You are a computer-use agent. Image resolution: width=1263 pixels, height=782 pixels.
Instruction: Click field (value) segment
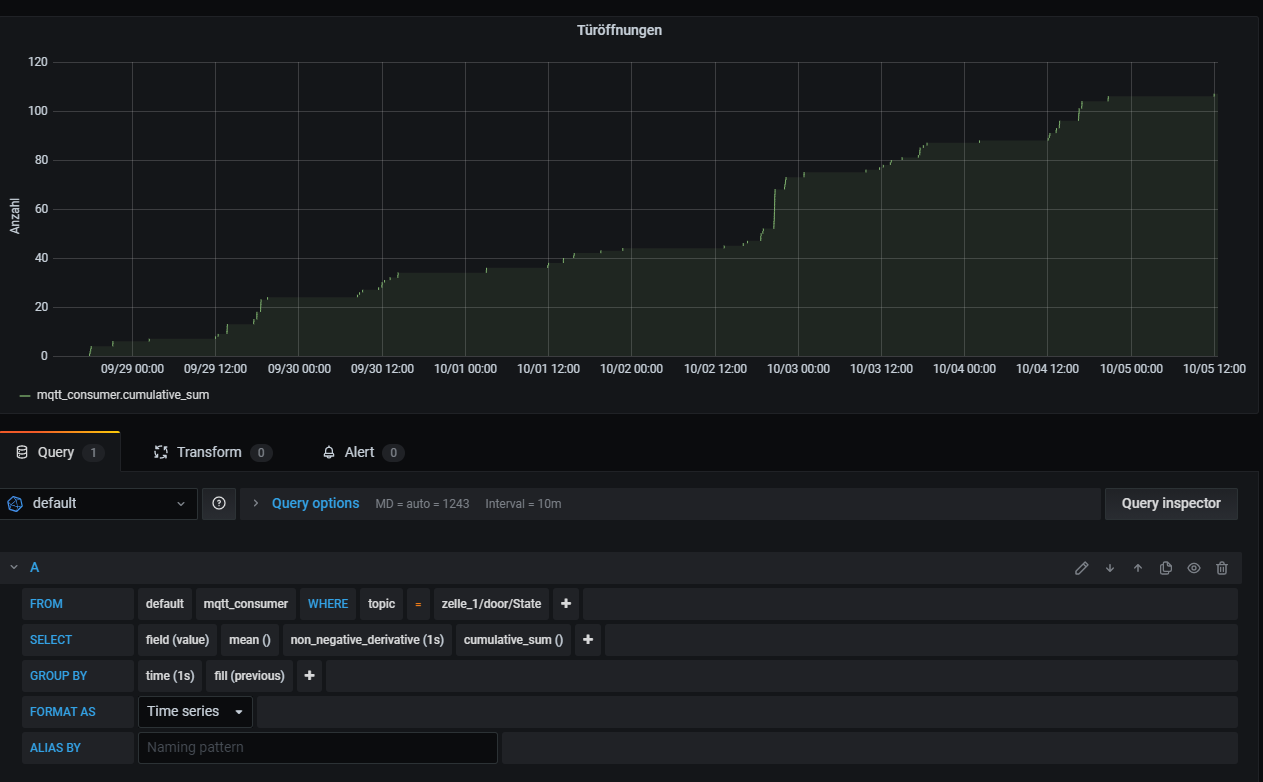[x=178, y=640]
